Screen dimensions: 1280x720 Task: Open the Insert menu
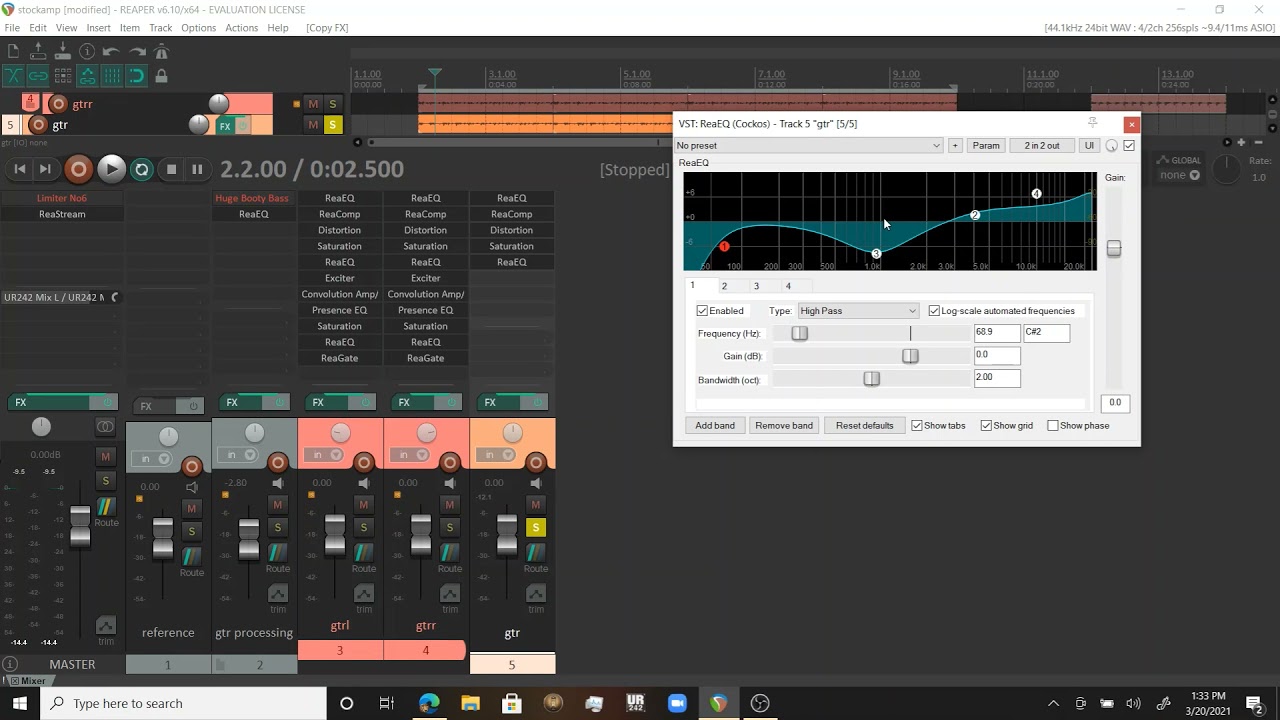point(98,28)
